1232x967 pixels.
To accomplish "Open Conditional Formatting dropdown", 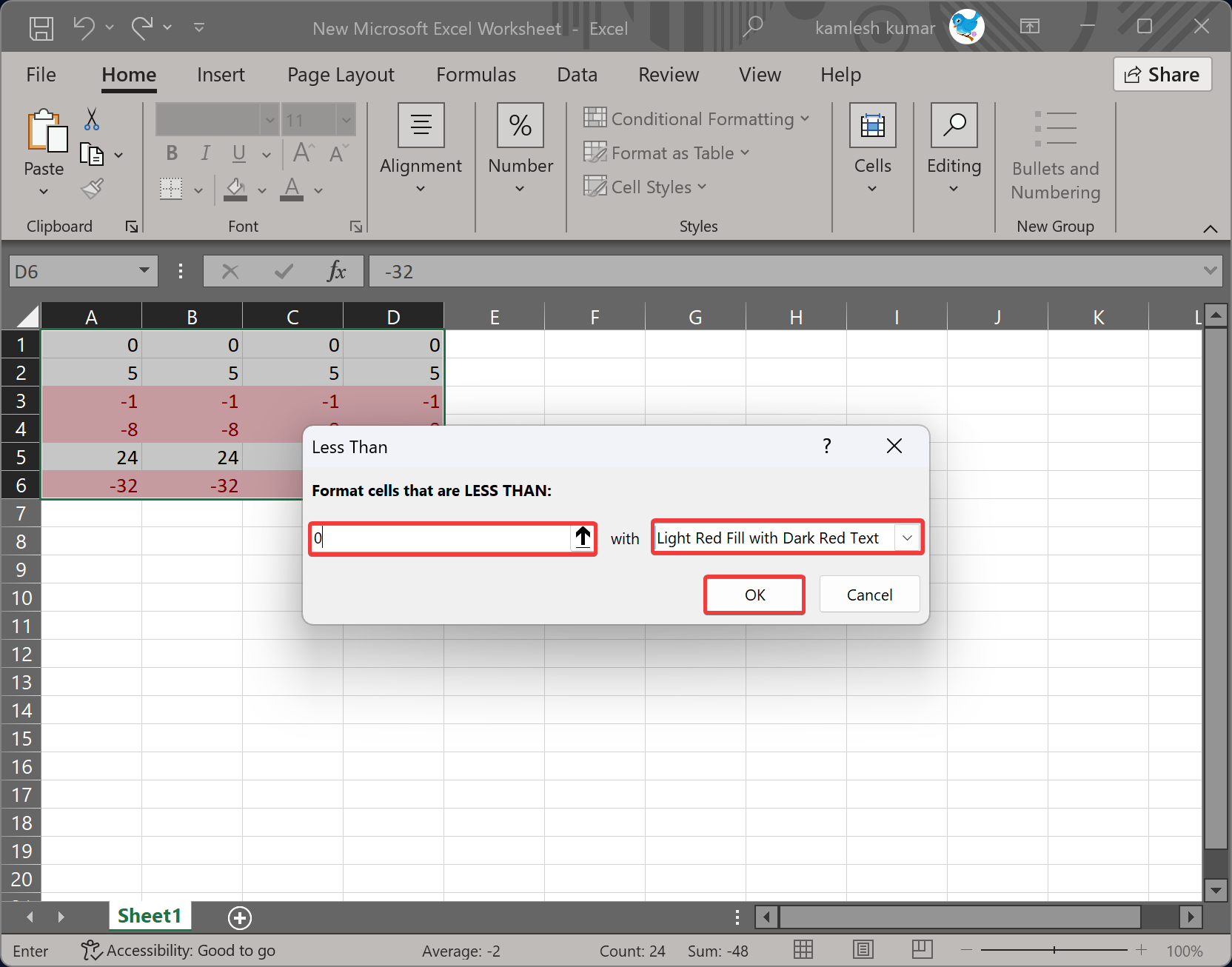I will (x=697, y=118).
